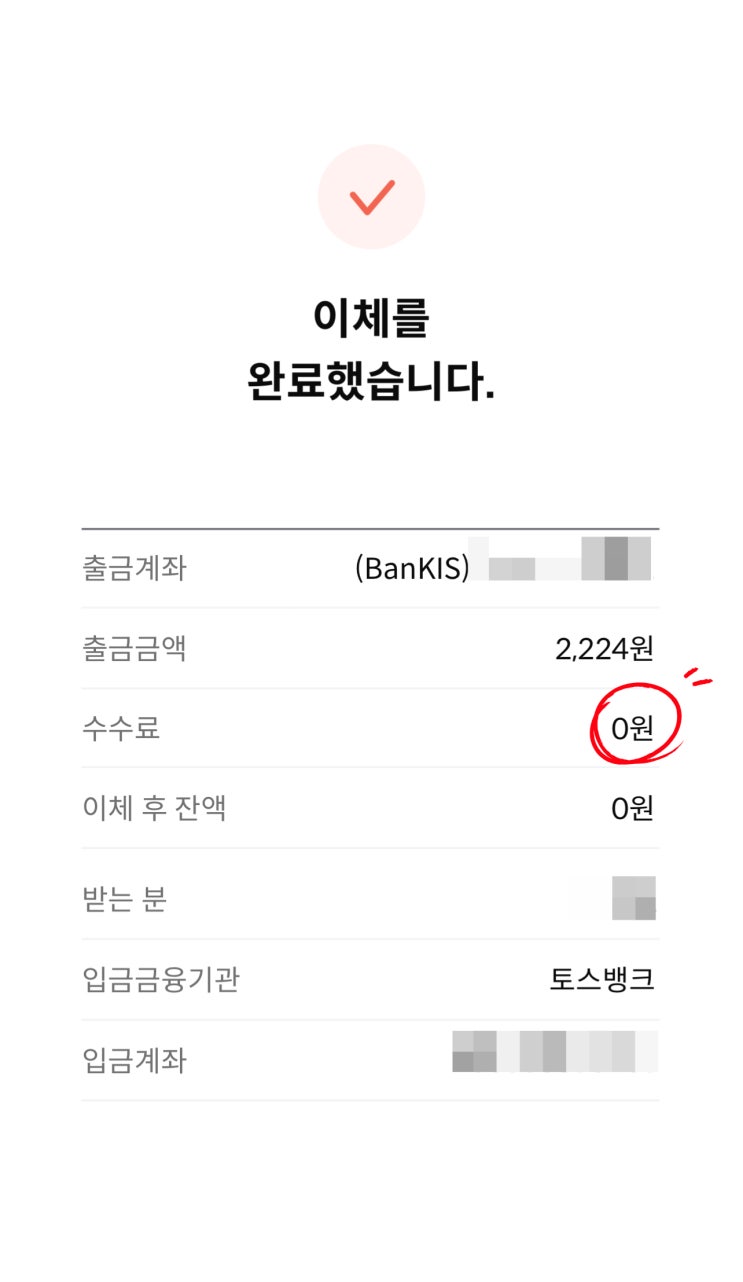Select the 수수료 fee label
This screenshot has width=743, height=1282.
(121, 728)
